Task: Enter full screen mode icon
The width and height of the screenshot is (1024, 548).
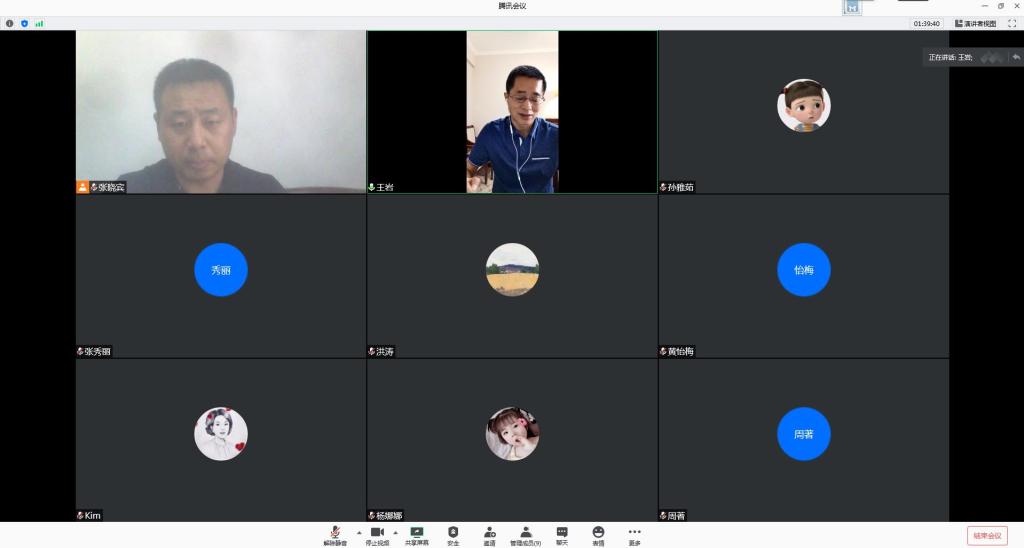Action: pyautogui.click(x=1012, y=23)
